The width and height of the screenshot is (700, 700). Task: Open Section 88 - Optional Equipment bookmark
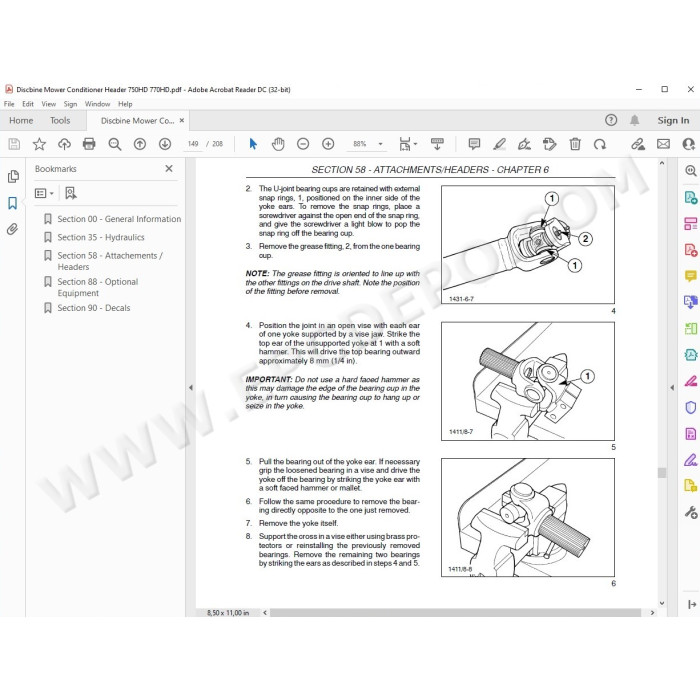(x=97, y=287)
